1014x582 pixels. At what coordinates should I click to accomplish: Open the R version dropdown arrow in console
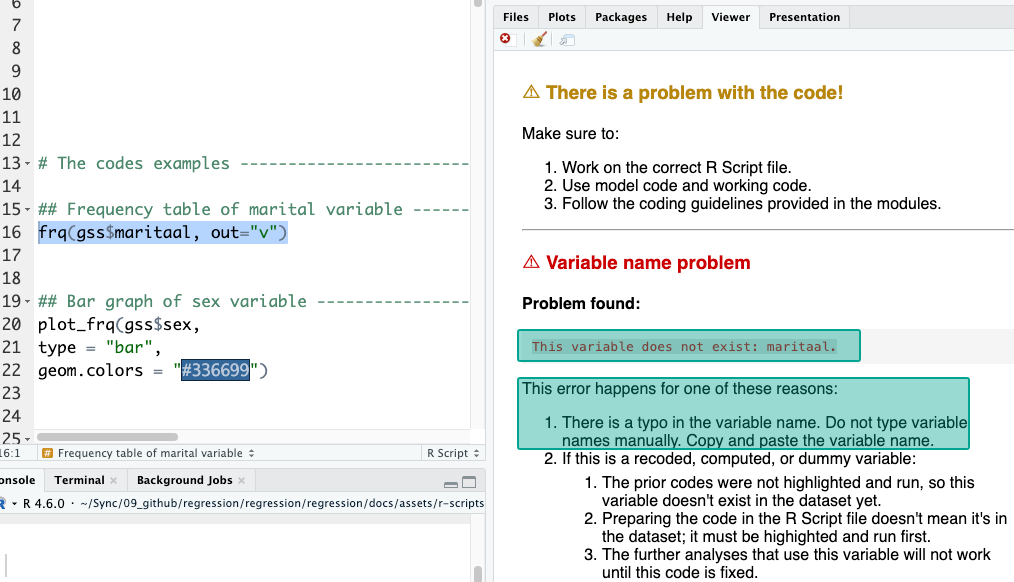point(14,503)
